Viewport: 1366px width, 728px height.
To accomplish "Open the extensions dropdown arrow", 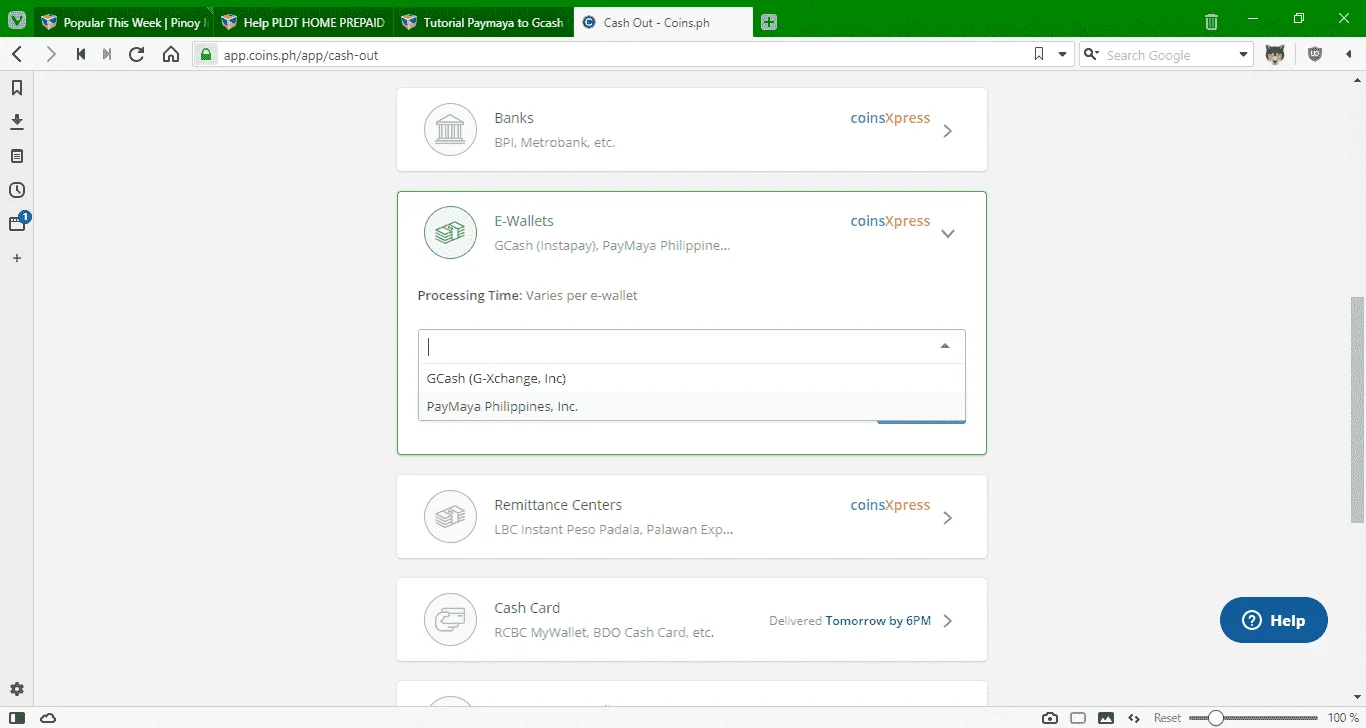I will [1347, 54].
